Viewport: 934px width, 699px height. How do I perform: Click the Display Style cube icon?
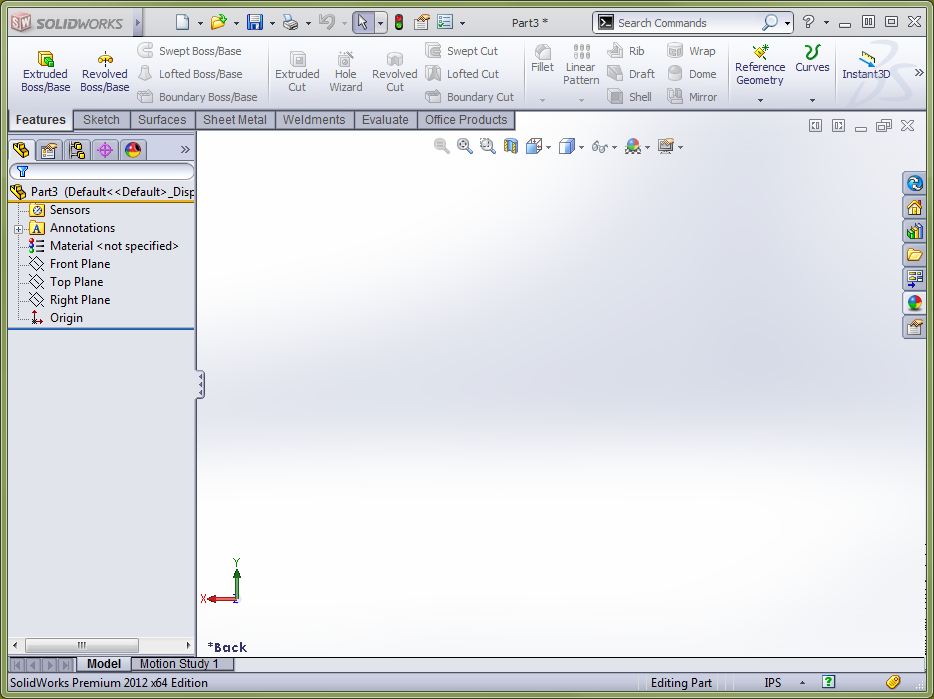[566, 146]
